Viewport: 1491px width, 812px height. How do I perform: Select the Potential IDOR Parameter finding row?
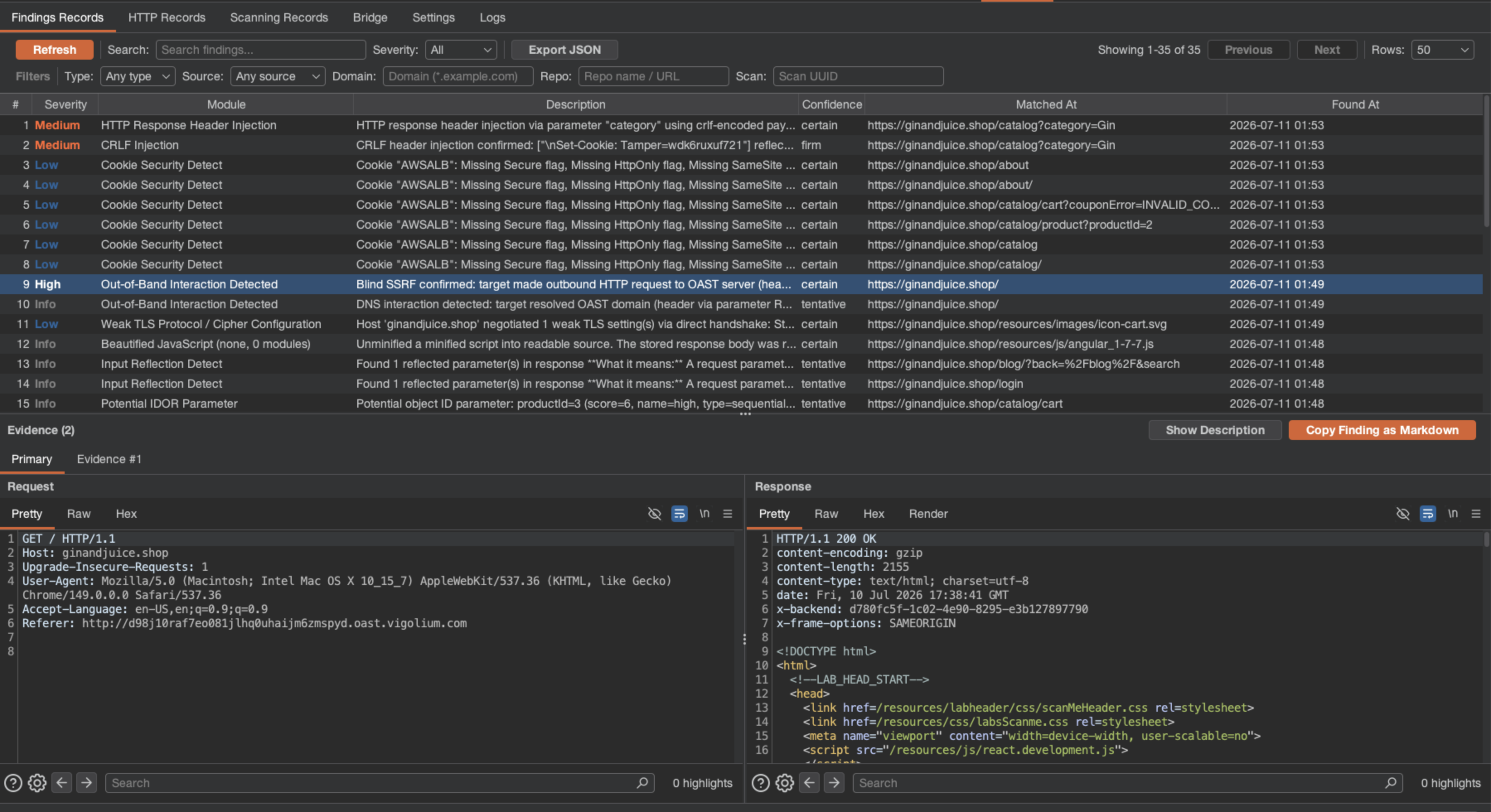tap(741, 404)
